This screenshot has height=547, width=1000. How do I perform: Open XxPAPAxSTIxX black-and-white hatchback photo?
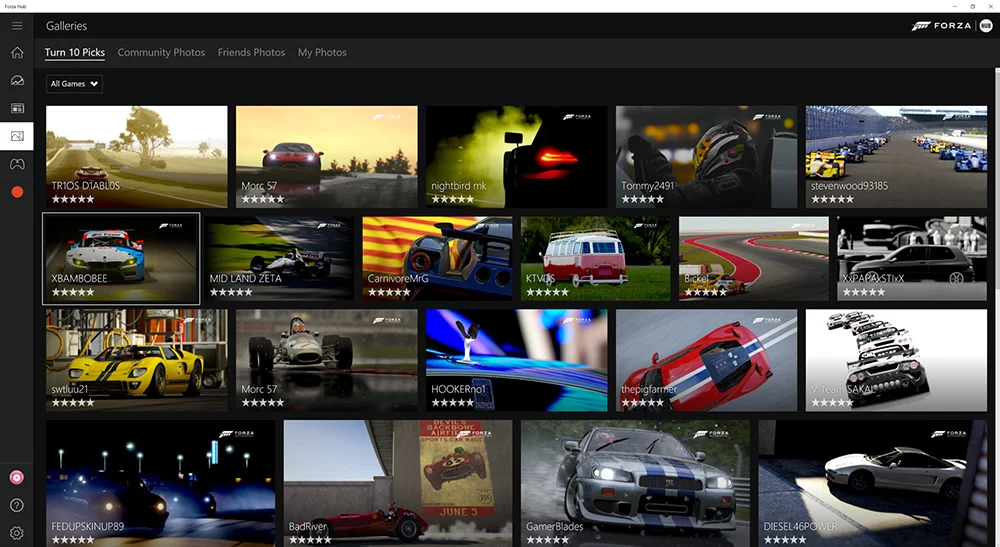click(912, 259)
